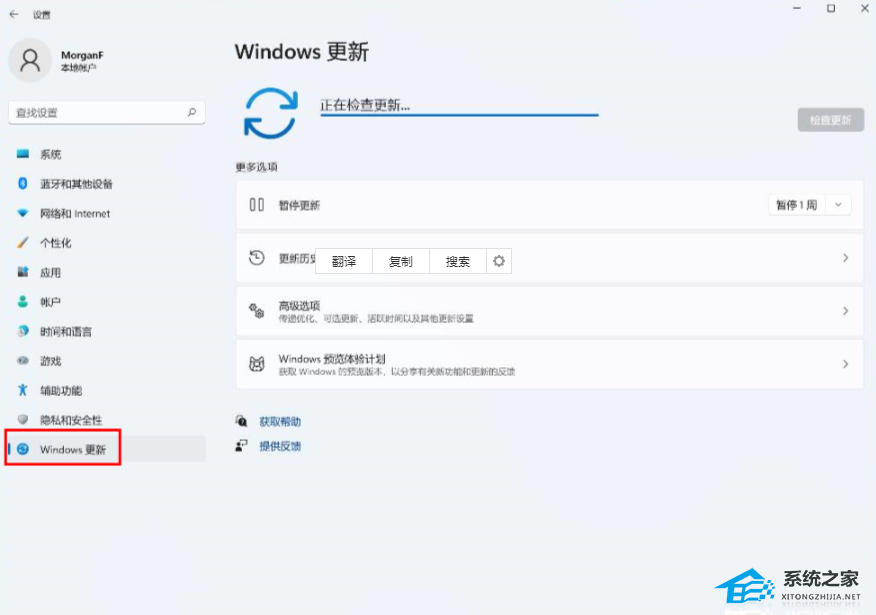Open the 系统 settings category
The height and width of the screenshot is (615, 876).
[x=106, y=154]
